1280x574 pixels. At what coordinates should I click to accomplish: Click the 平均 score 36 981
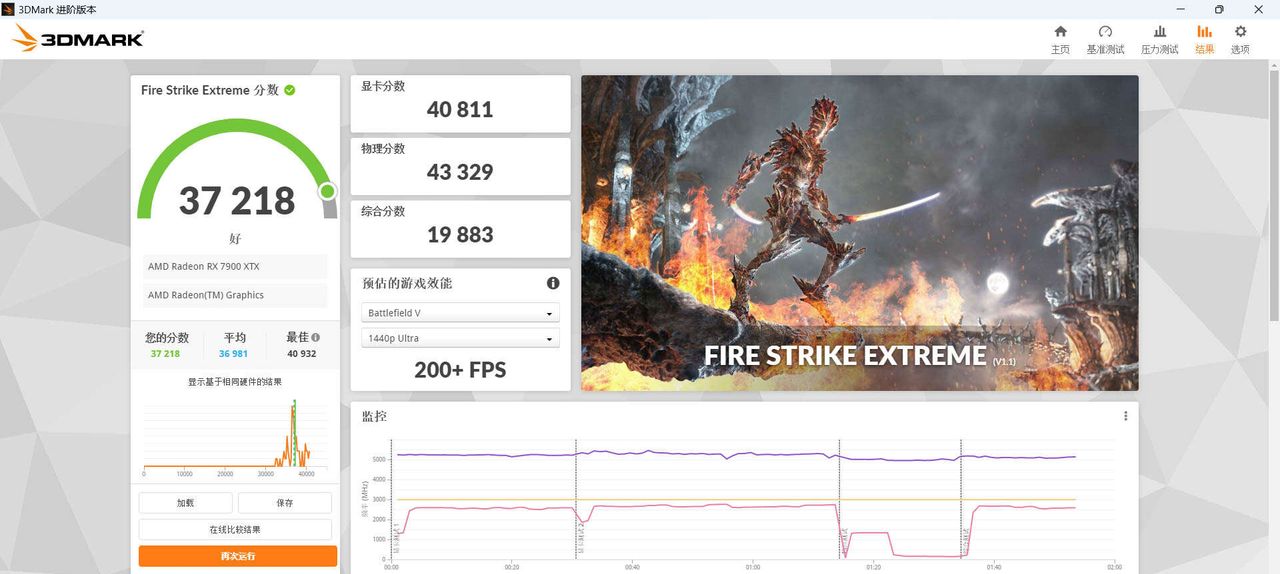point(233,354)
